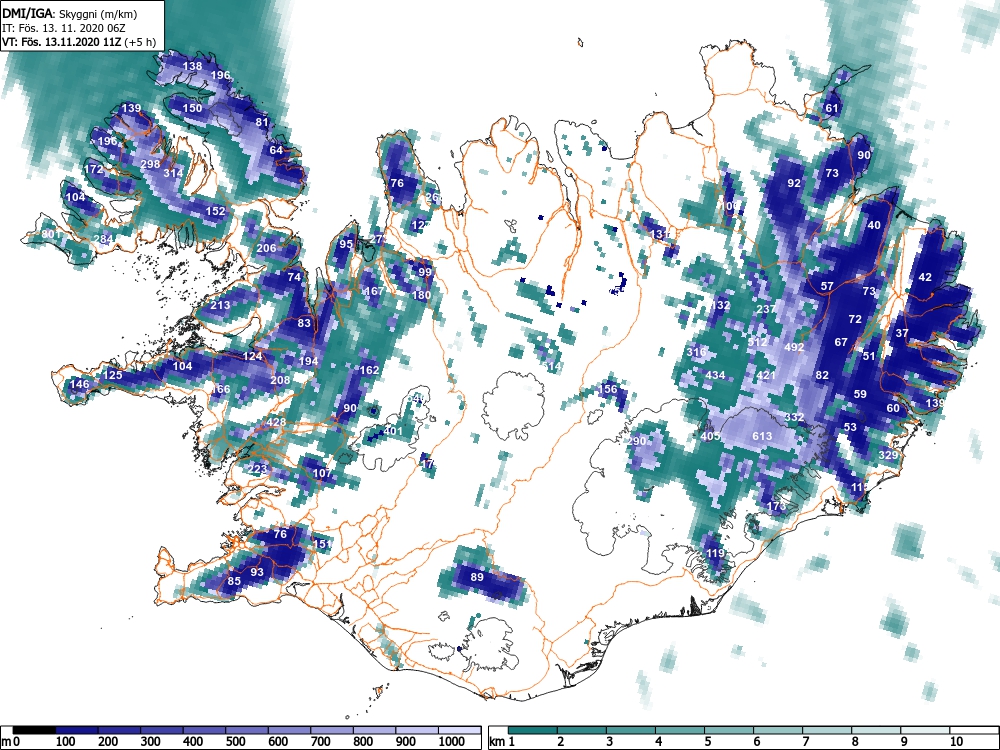Select the 'IT: Fös. 13. 11. 2020 06Z' line

pos(64,29)
